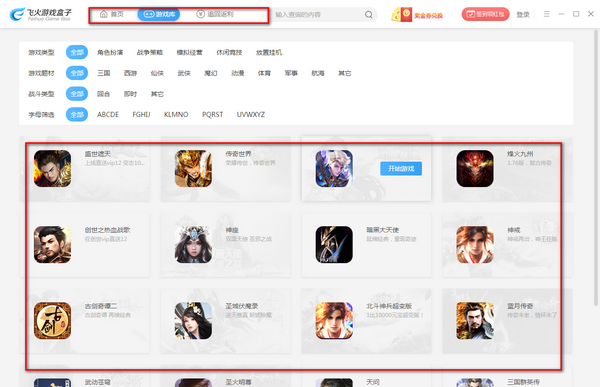Open the hamburger menu icon
Screen dimensions: 600x387
tap(546, 14)
